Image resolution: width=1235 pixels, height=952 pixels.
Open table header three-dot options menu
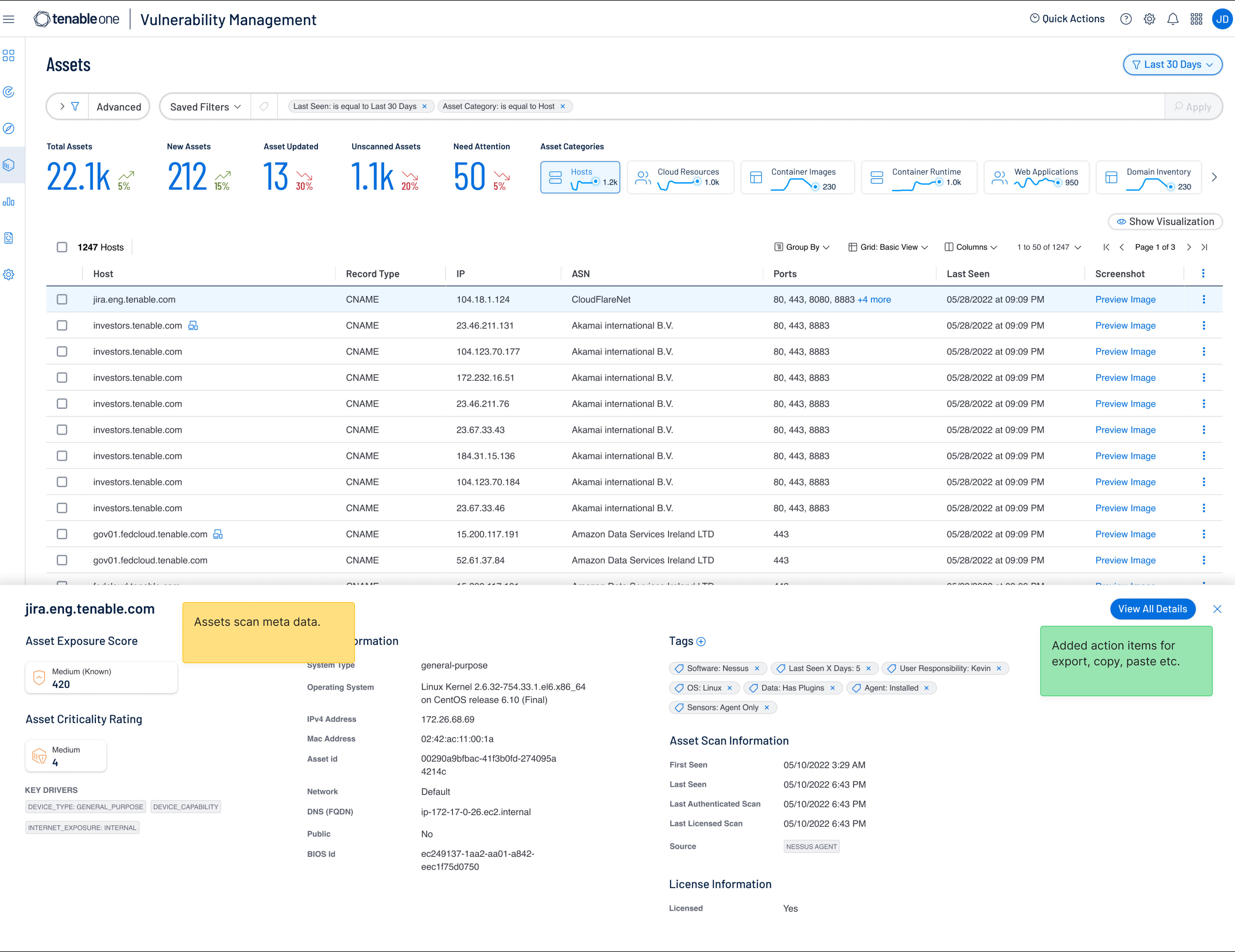tap(1203, 274)
